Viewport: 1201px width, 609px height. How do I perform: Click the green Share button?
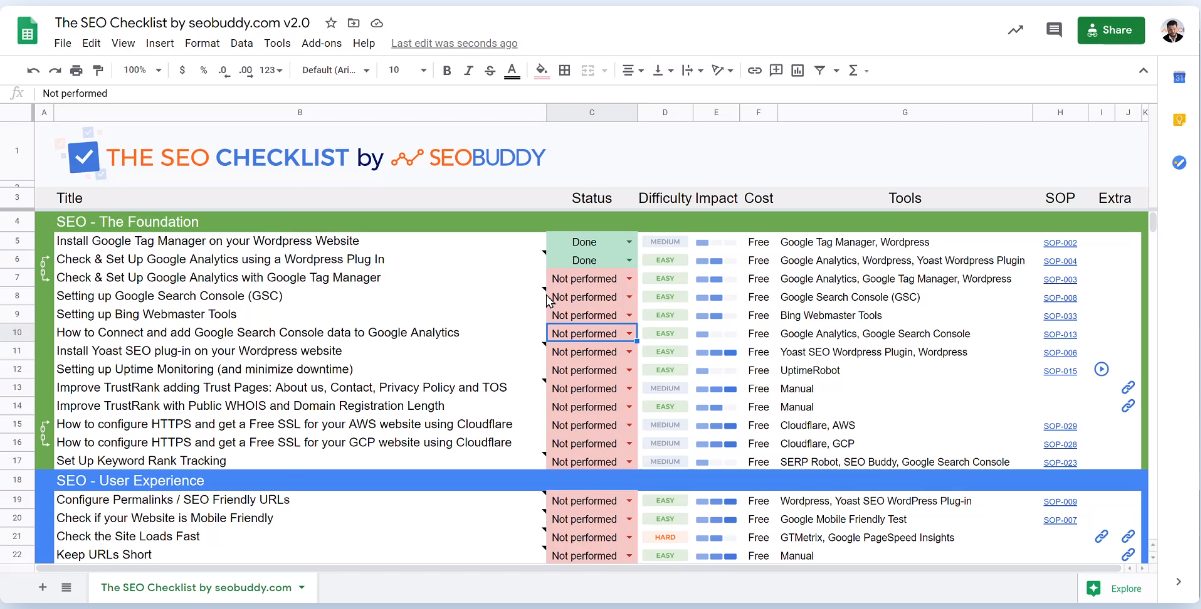click(x=1111, y=30)
